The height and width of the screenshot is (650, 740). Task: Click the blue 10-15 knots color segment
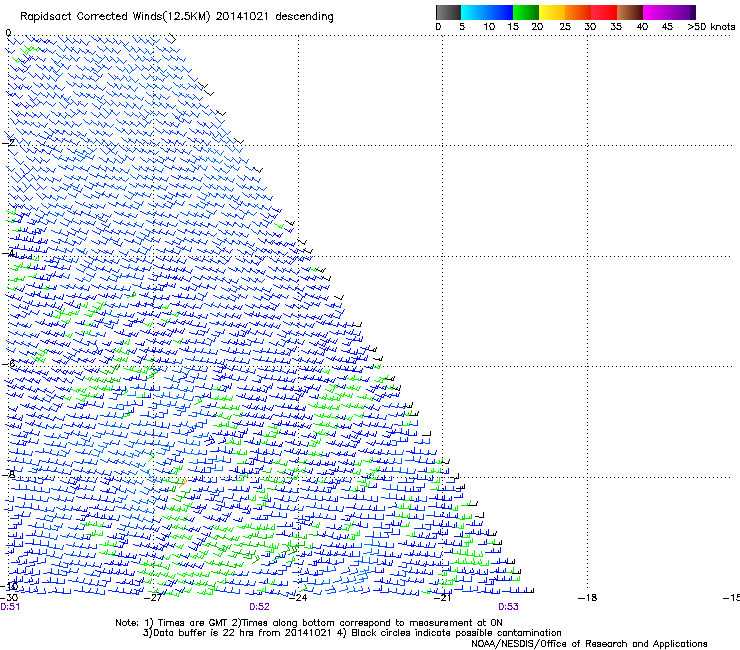[500, 12]
